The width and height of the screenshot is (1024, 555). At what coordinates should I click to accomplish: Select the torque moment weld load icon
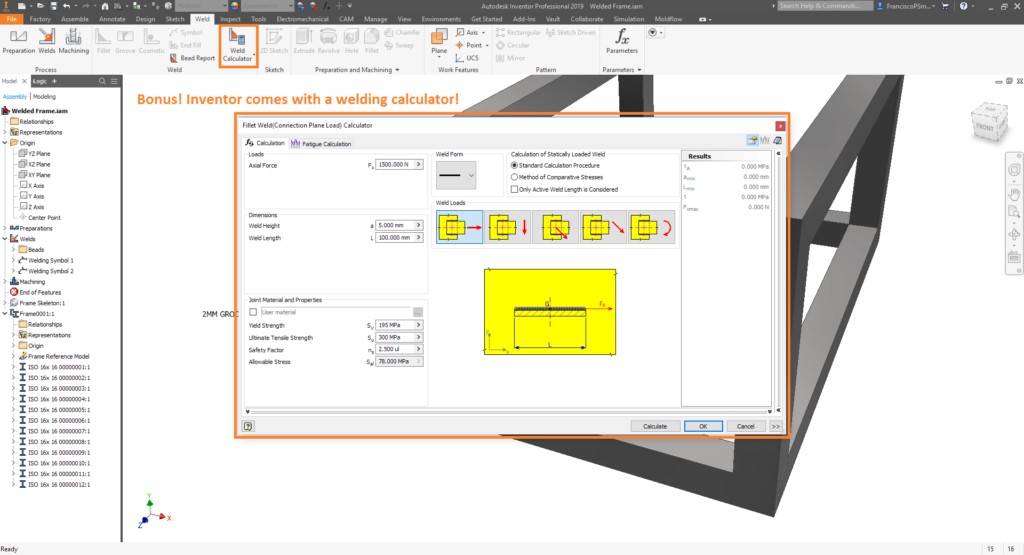coord(651,227)
